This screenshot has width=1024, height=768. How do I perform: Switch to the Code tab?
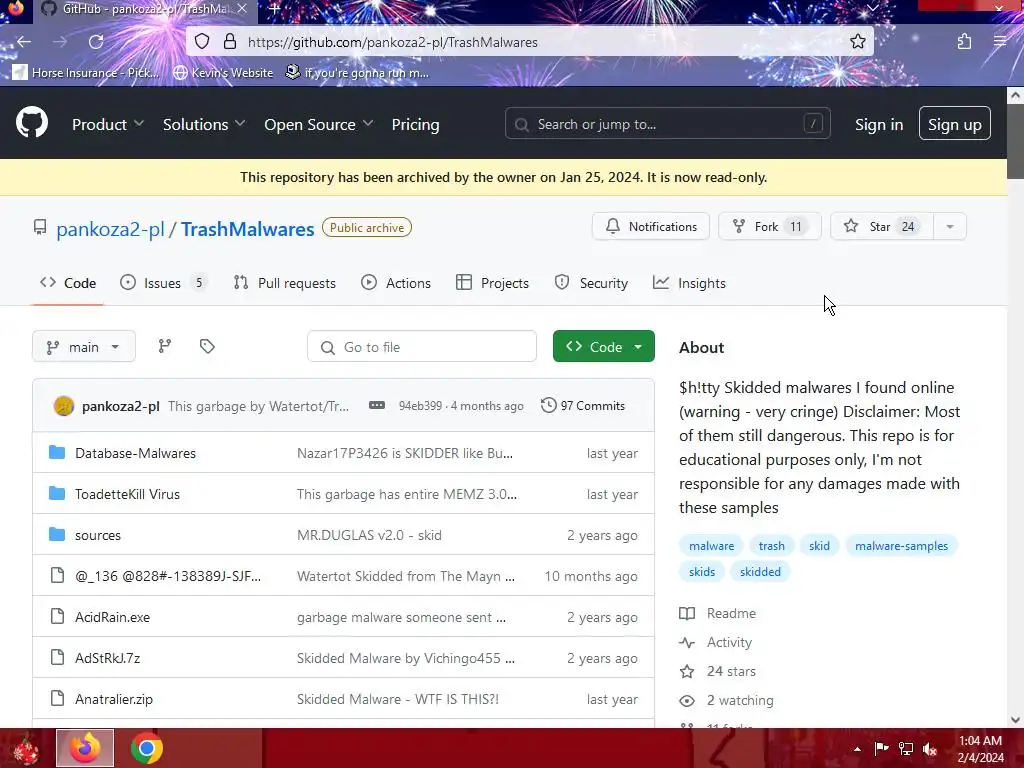pos(68,283)
